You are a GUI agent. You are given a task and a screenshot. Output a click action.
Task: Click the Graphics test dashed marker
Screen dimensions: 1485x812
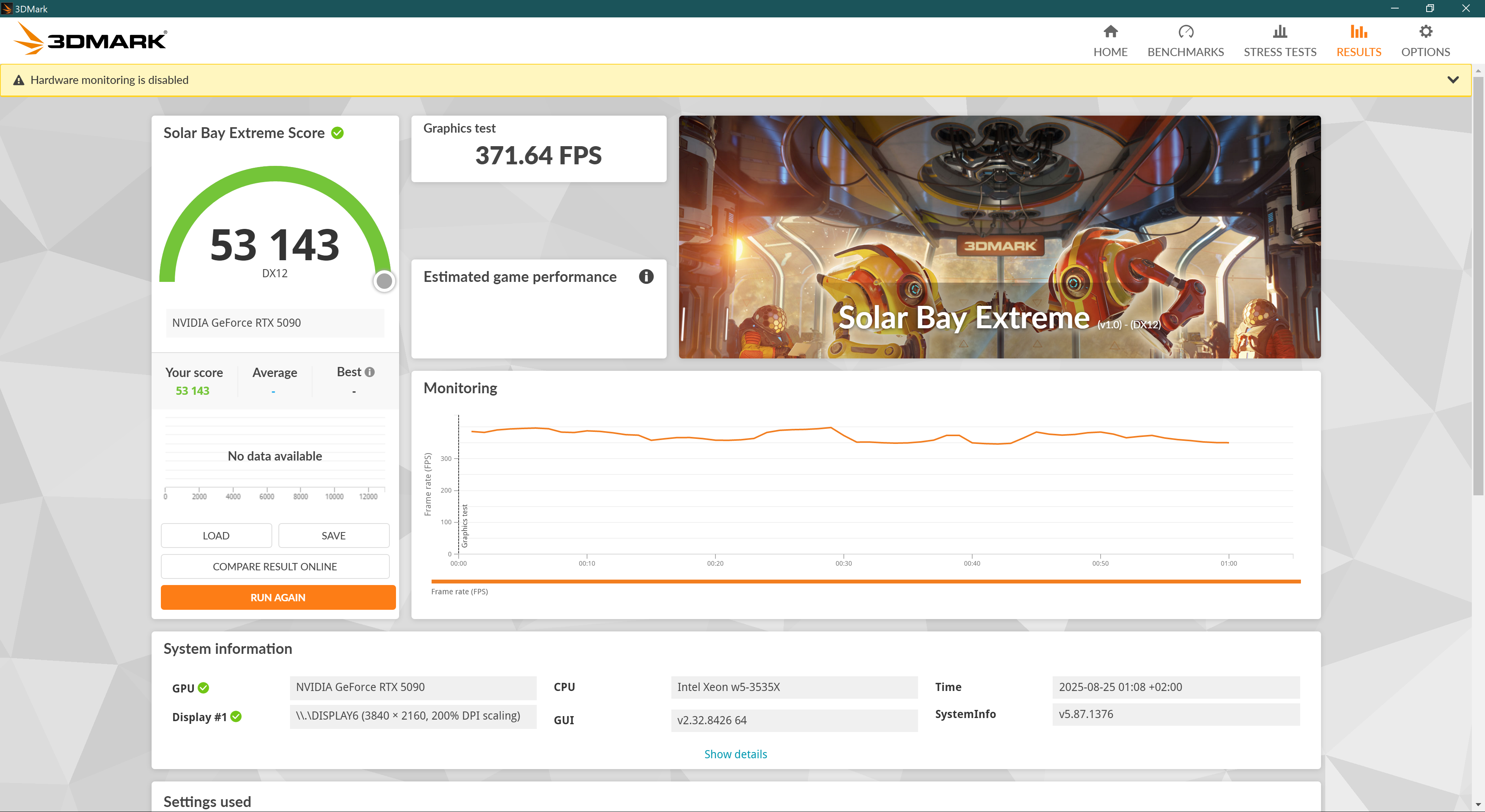(459, 484)
